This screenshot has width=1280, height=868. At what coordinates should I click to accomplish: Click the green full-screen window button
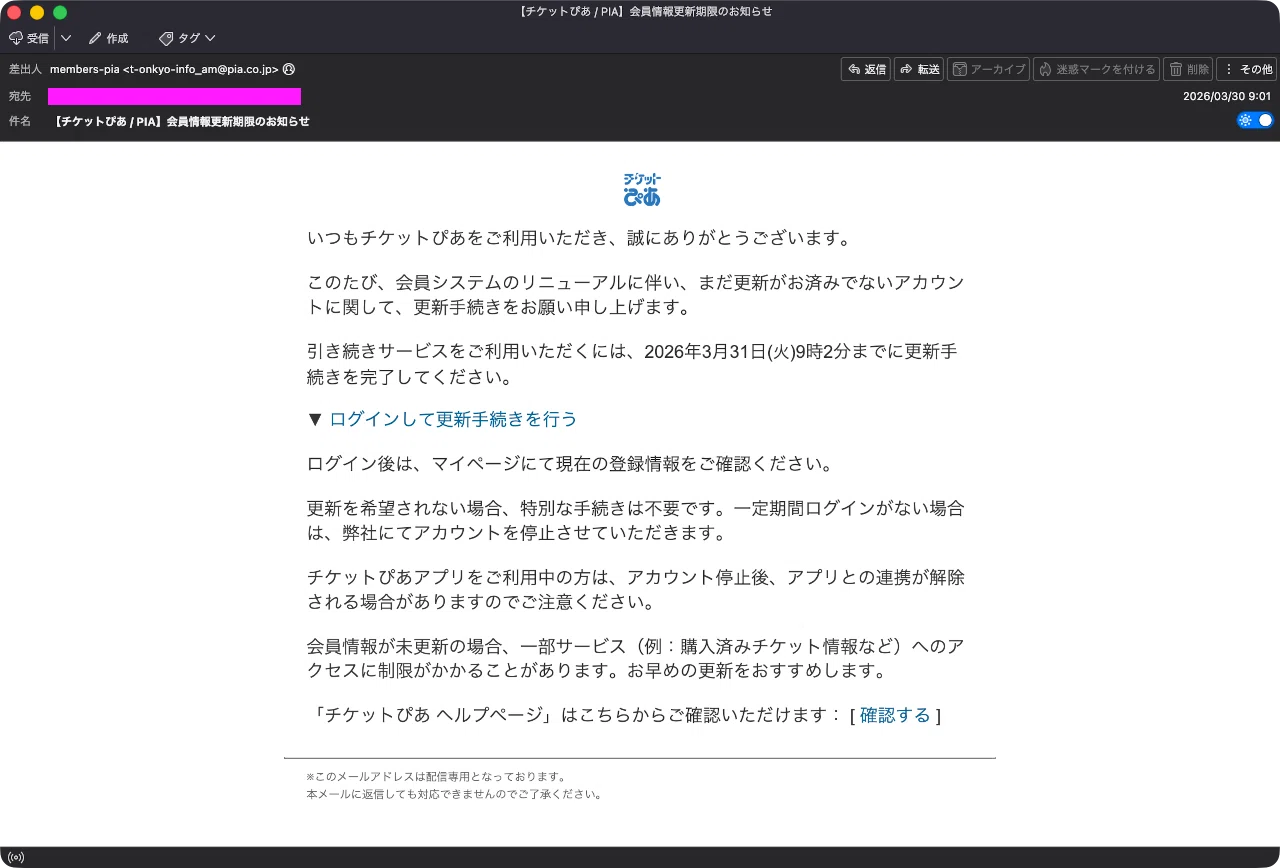[x=60, y=12]
